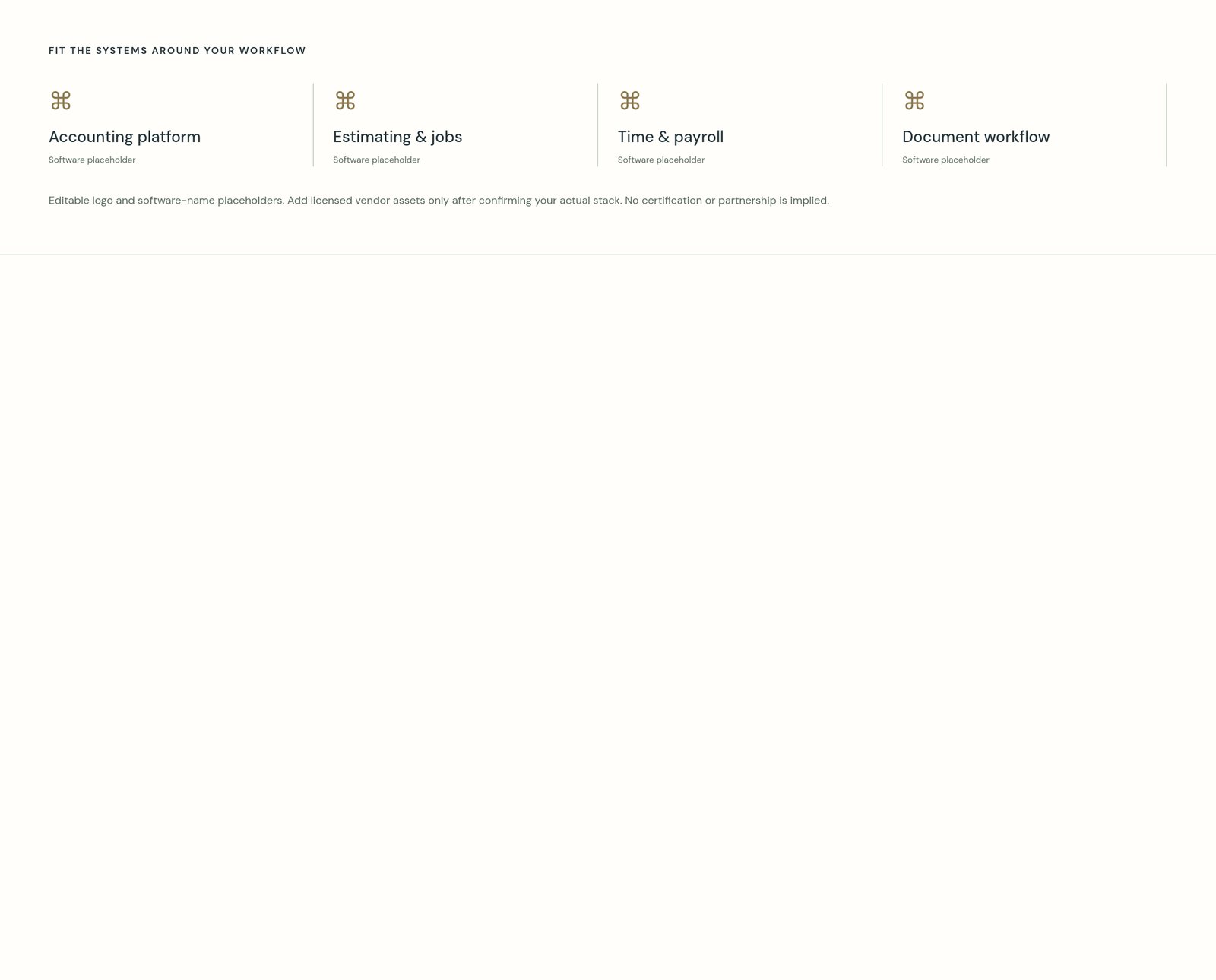Click the command icon above Estimating & jobs
Screen dimensions: 1216x980
[345, 100]
